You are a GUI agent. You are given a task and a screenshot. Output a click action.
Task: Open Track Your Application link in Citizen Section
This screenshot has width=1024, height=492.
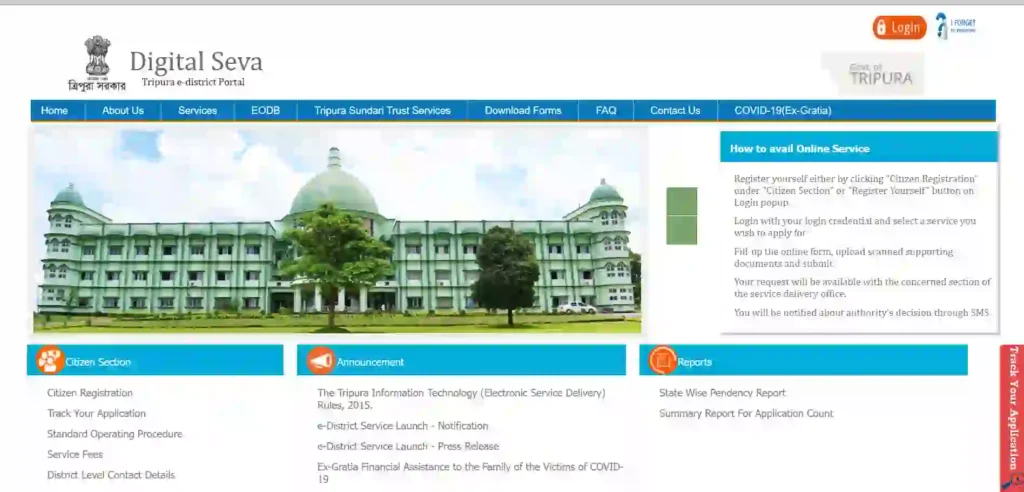click(96, 413)
